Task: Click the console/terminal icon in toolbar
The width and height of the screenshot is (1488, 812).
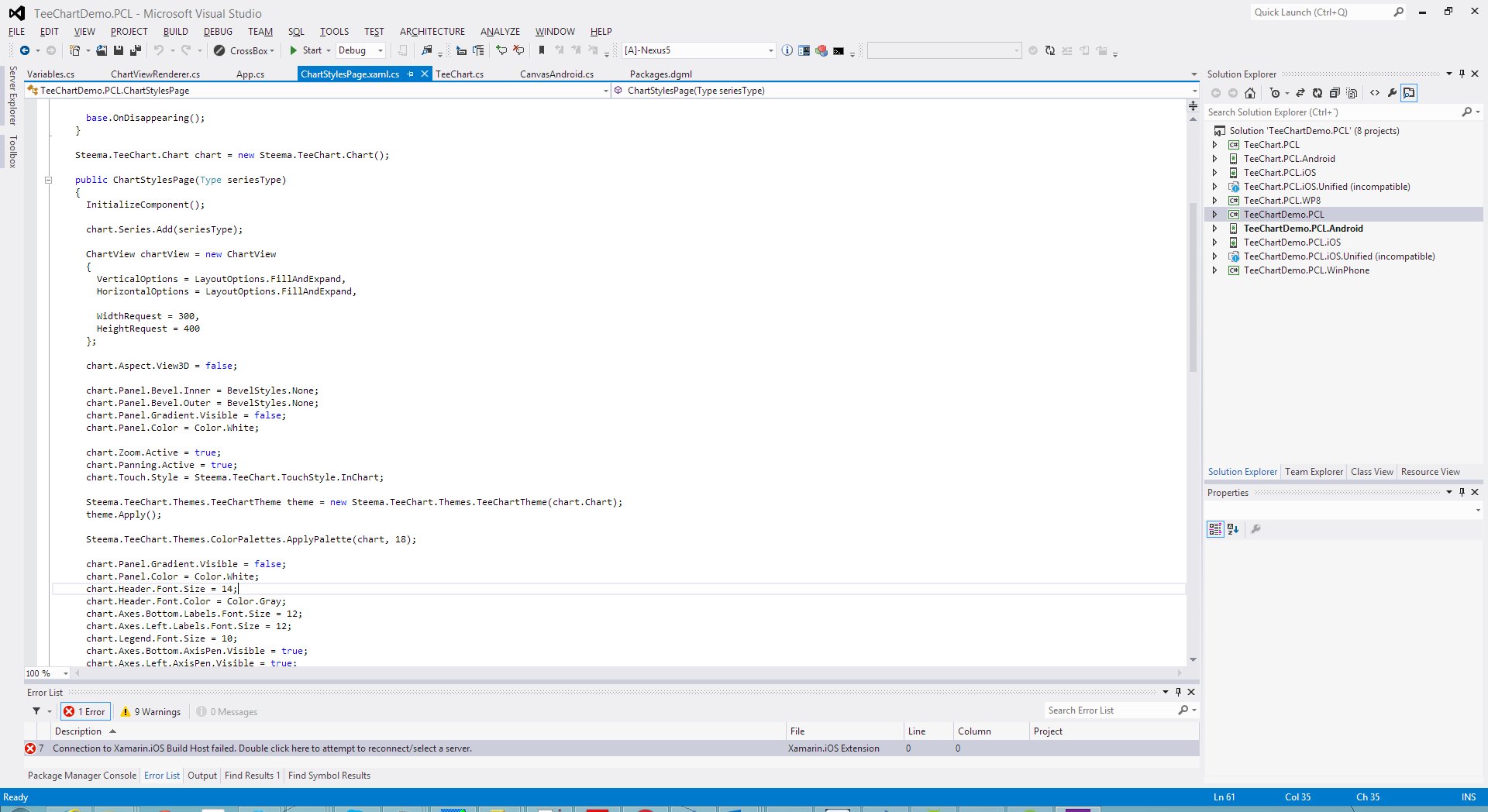Action: 839,50
